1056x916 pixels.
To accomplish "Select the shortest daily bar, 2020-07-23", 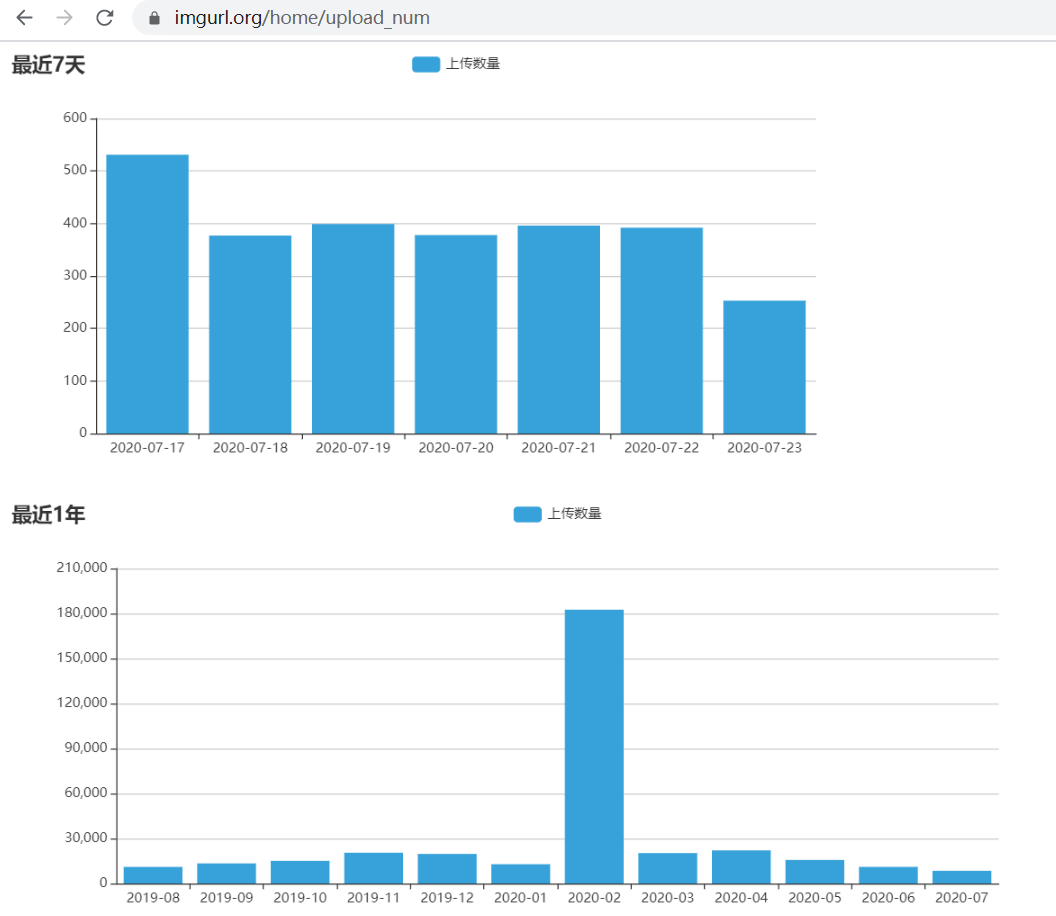I will pos(764,367).
